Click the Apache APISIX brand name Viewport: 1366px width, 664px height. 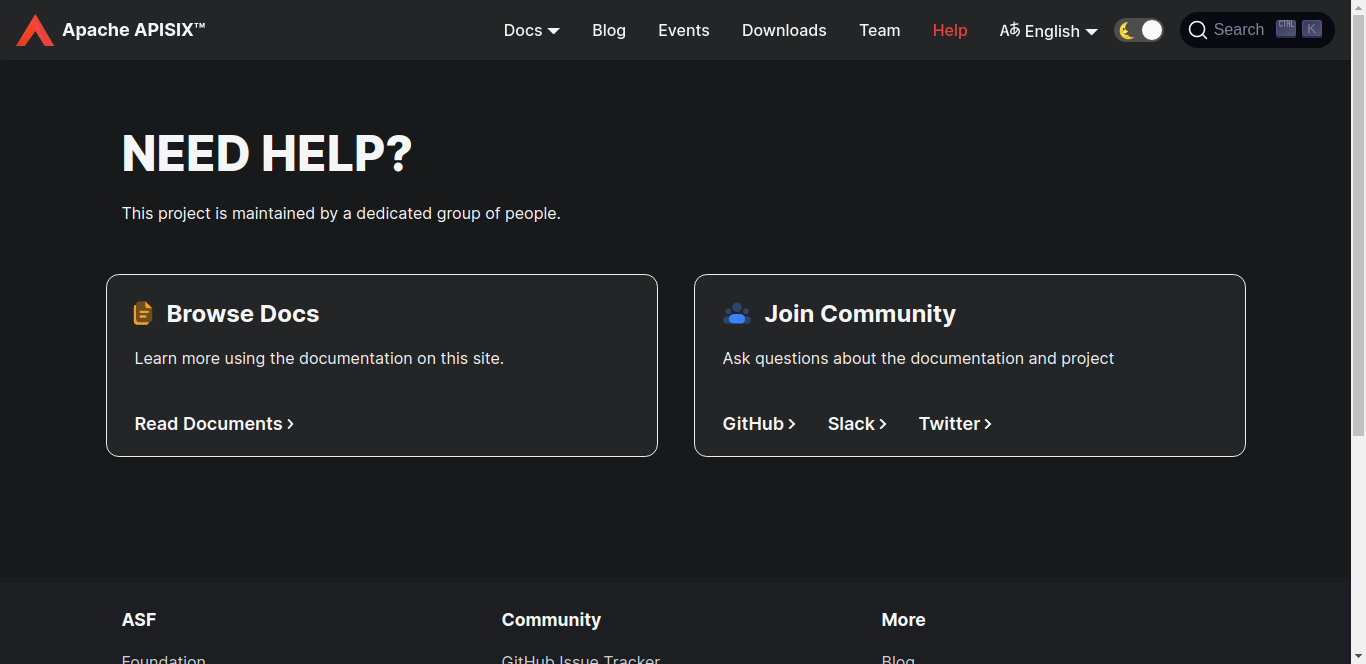[134, 30]
